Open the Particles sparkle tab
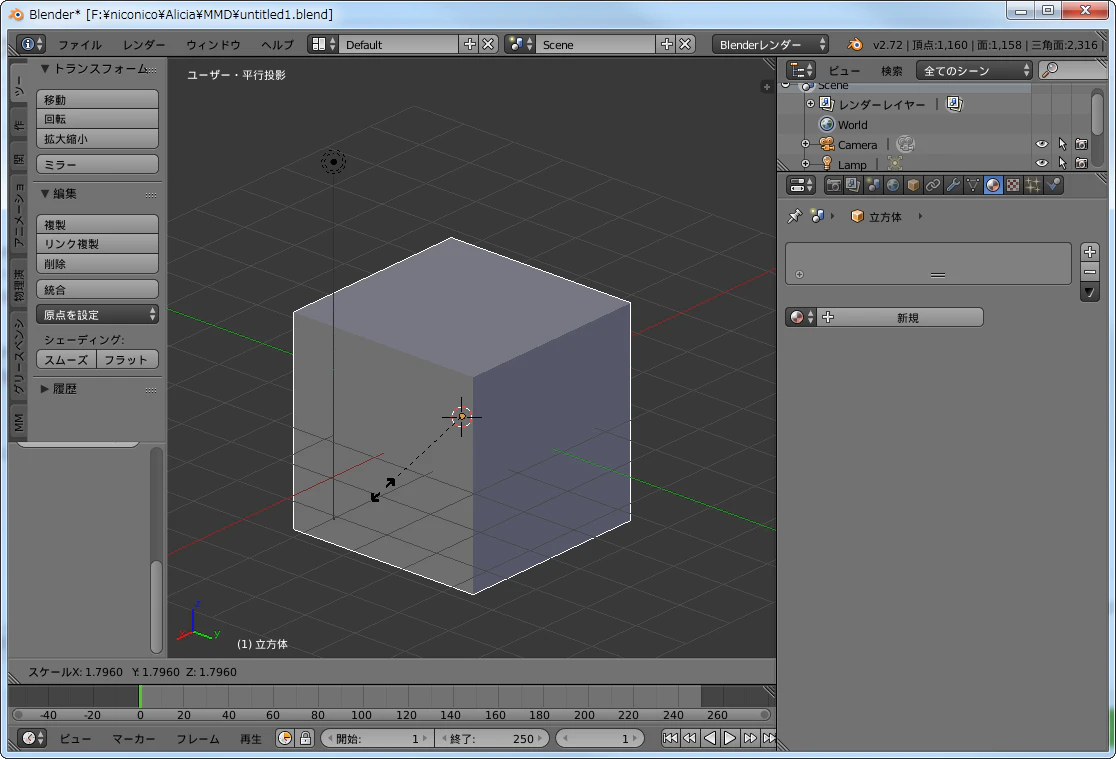 tap(1032, 185)
